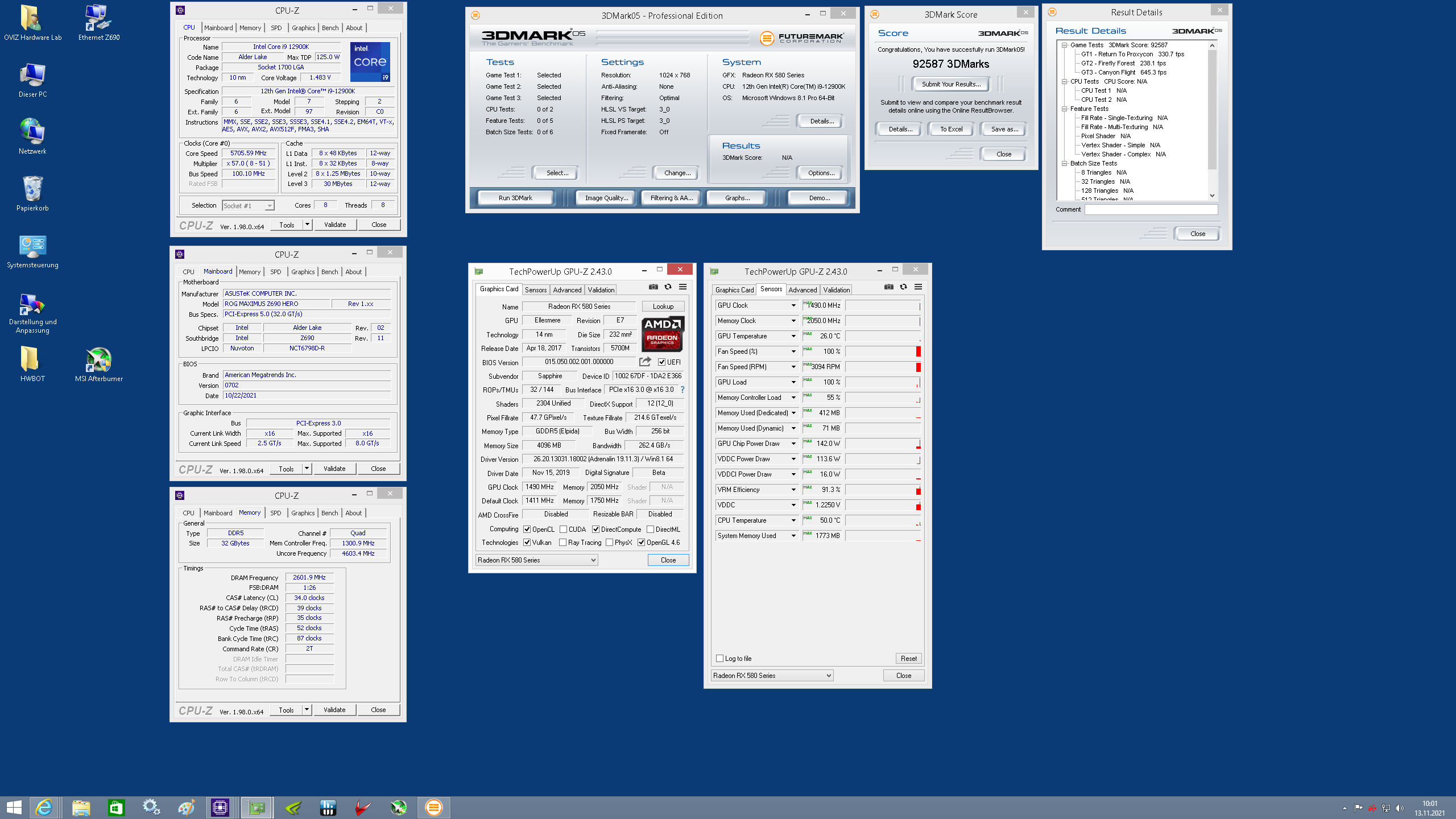Select the Netzwerk desktop icon

32,136
